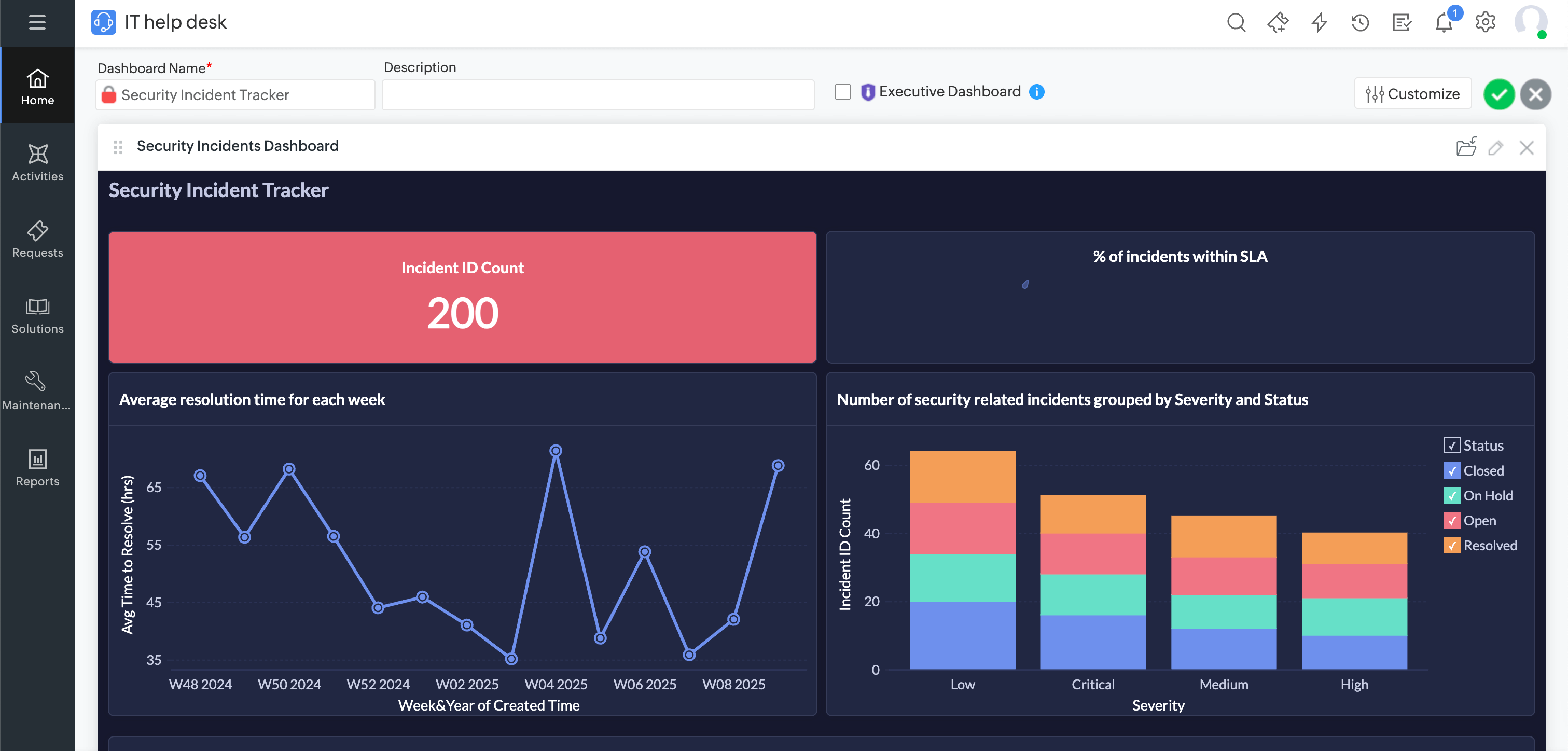Click the red Incident ID Count card
This screenshot has width=1568, height=751.
coord(462,297)
